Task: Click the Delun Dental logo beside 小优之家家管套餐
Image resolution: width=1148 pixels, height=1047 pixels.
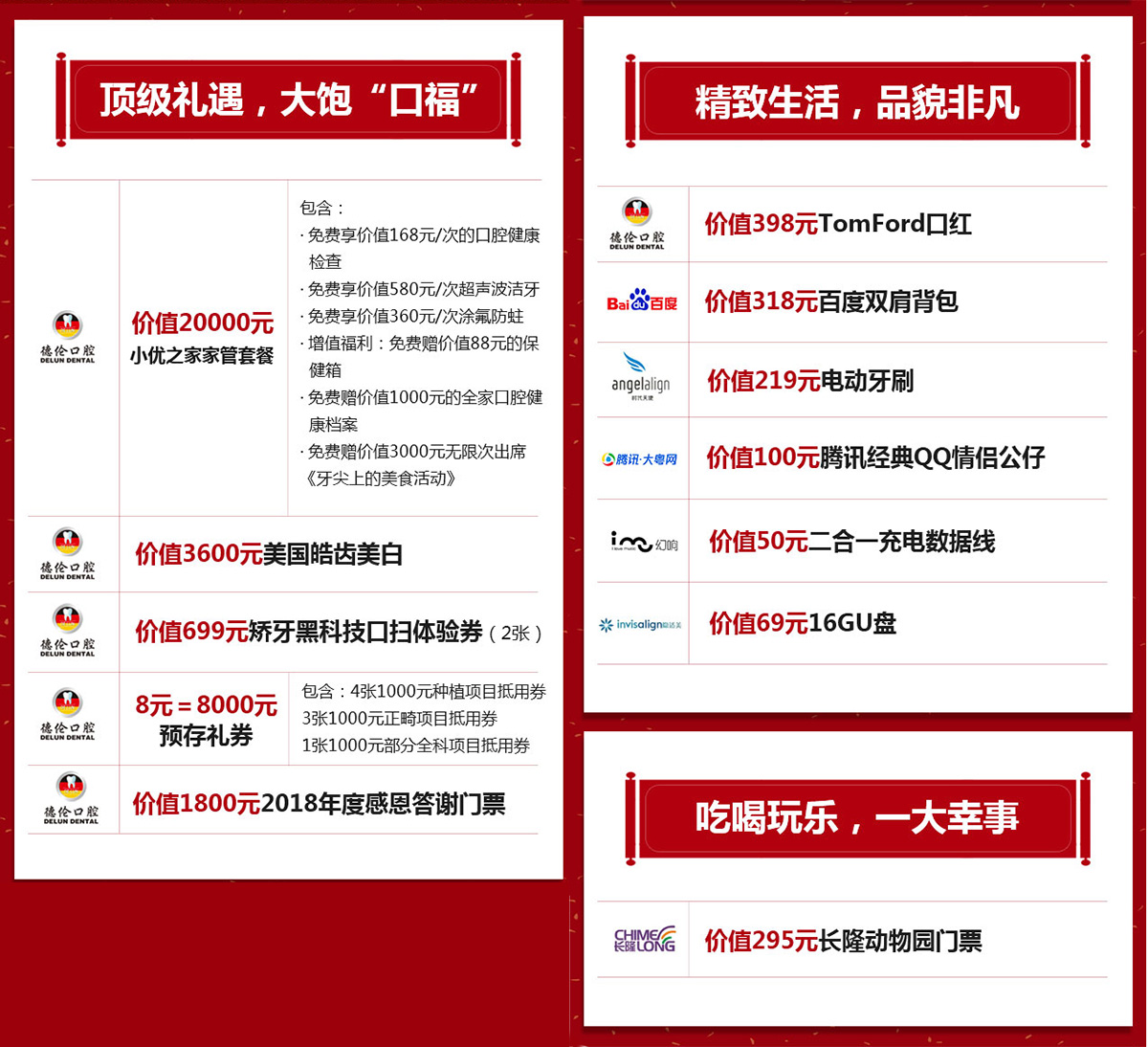Action: coord(67,337)
